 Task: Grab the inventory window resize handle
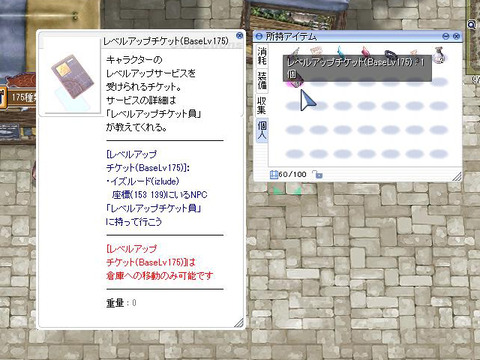coord(457,176)
